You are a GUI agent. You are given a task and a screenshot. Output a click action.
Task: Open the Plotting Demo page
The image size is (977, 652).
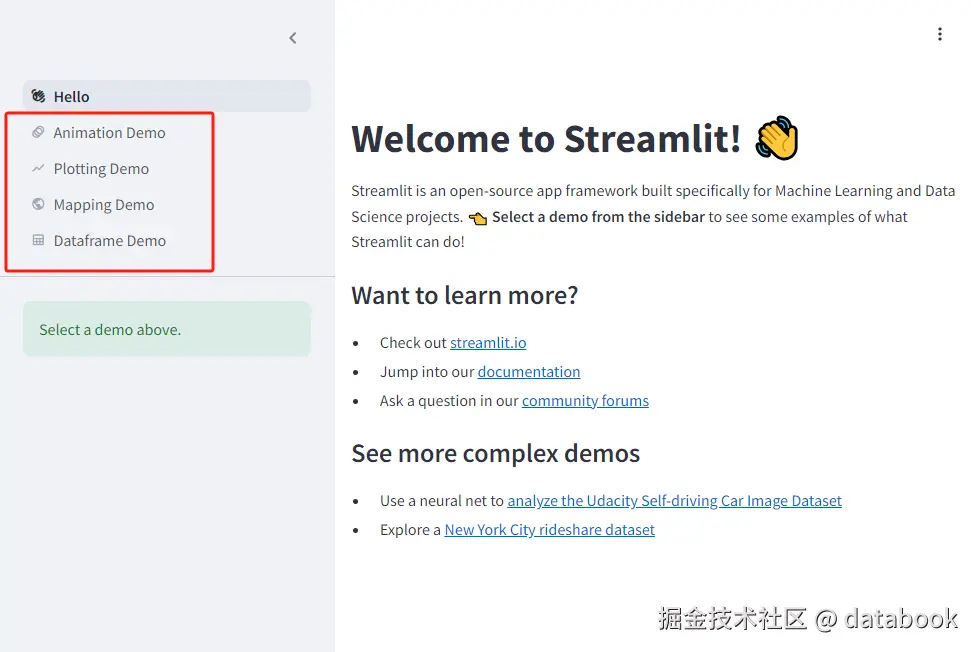tap(101, 169)
